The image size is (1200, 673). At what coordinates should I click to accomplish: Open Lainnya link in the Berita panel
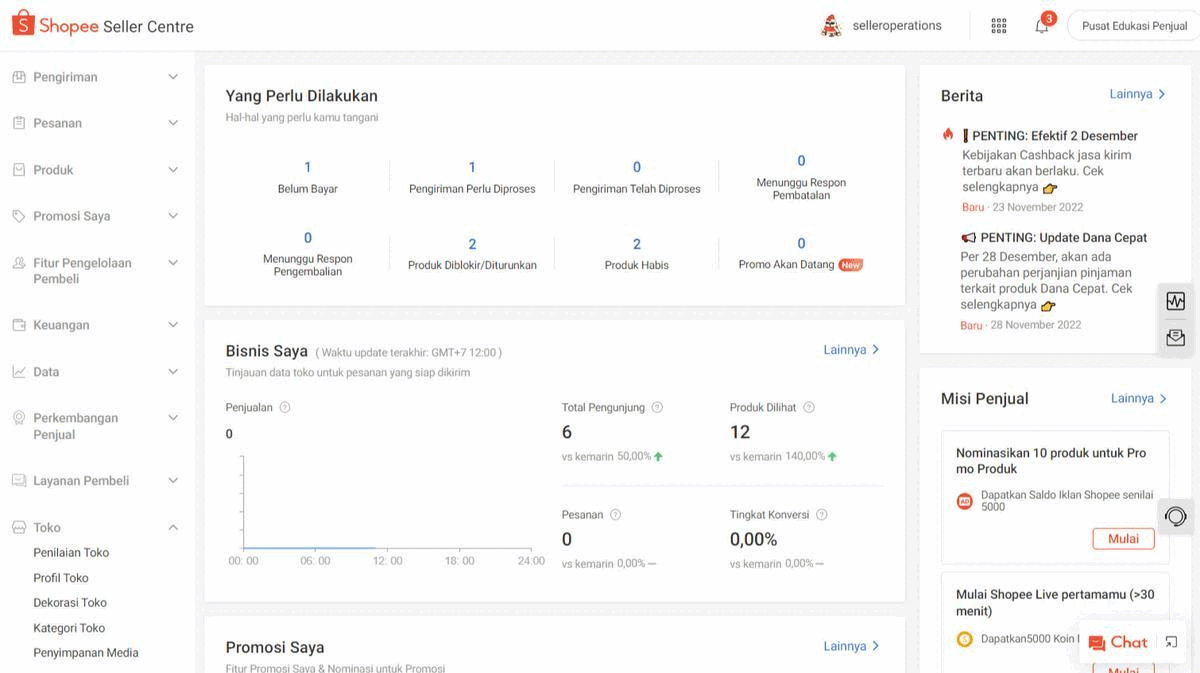(x=1137, y=94)
